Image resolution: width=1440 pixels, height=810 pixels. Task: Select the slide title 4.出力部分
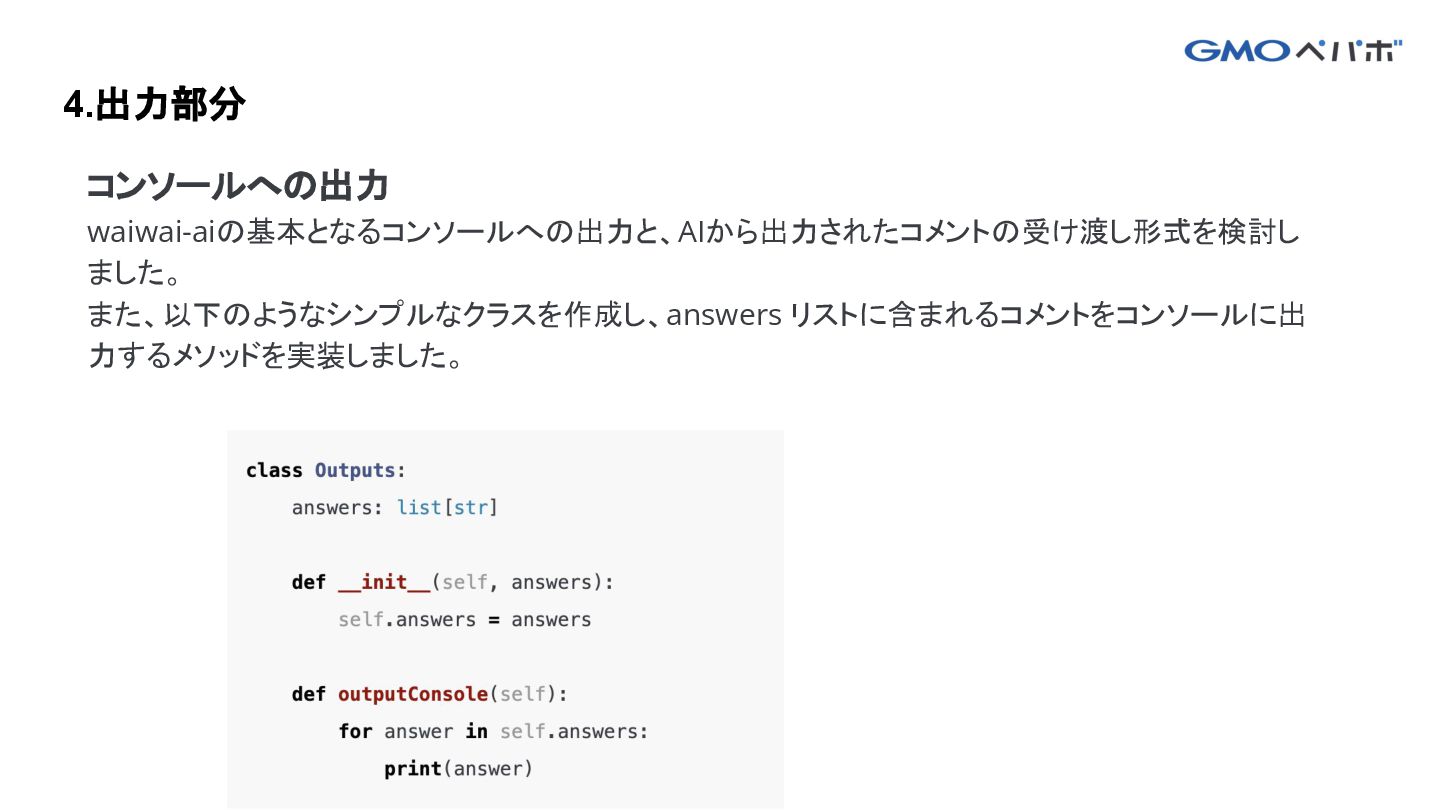coord(154,104)
